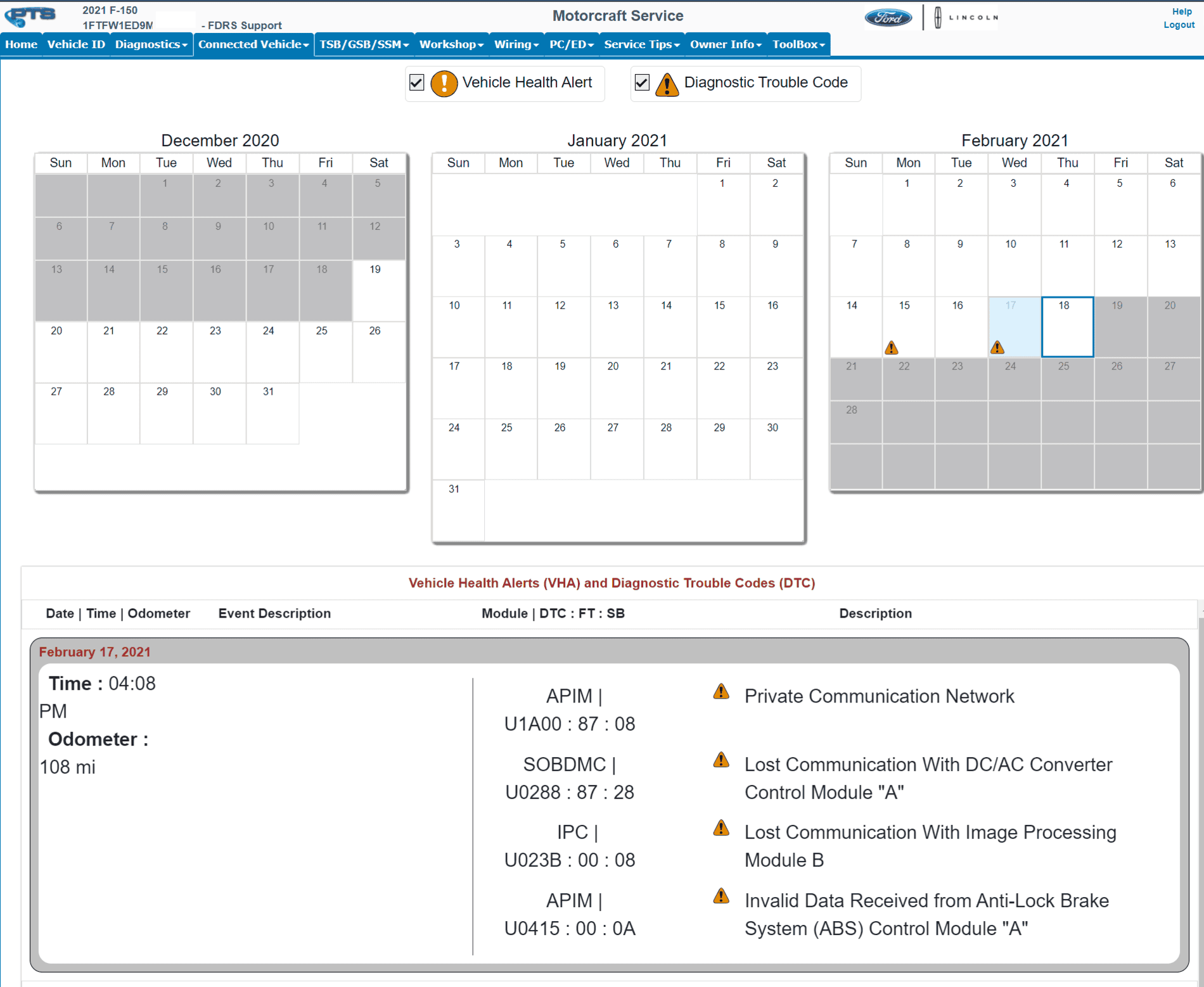Click the Diagnostic Trouble Code triangle legend icon
Image resolution: width=1204 pixels, height=987 pixels.
[667, 84]
